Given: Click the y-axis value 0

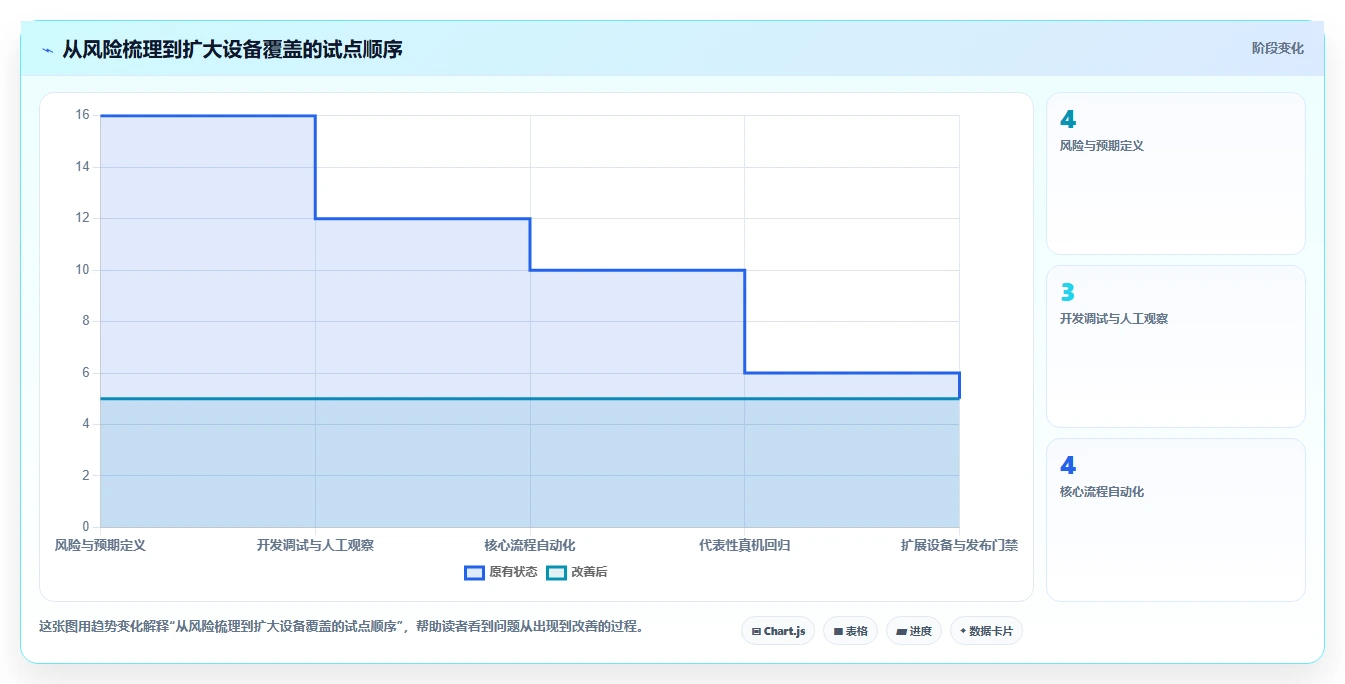Looking at the screenshot, I should pos(85,527).
